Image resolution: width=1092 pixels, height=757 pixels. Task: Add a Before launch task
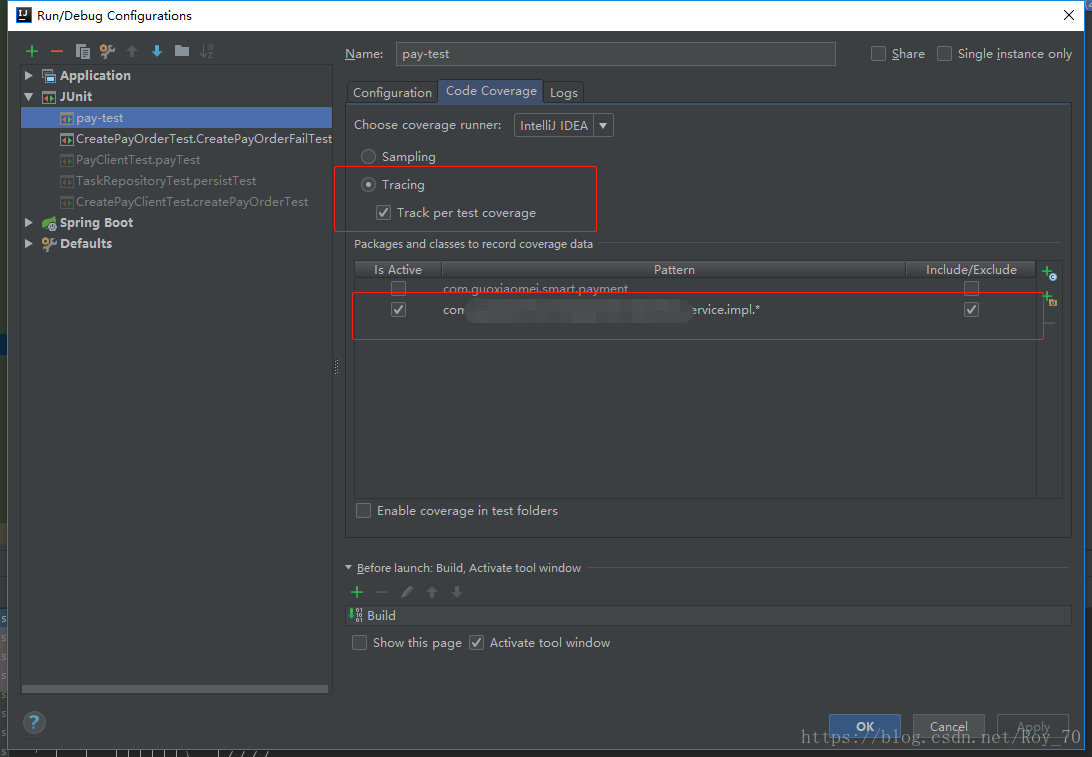point(357,592)
